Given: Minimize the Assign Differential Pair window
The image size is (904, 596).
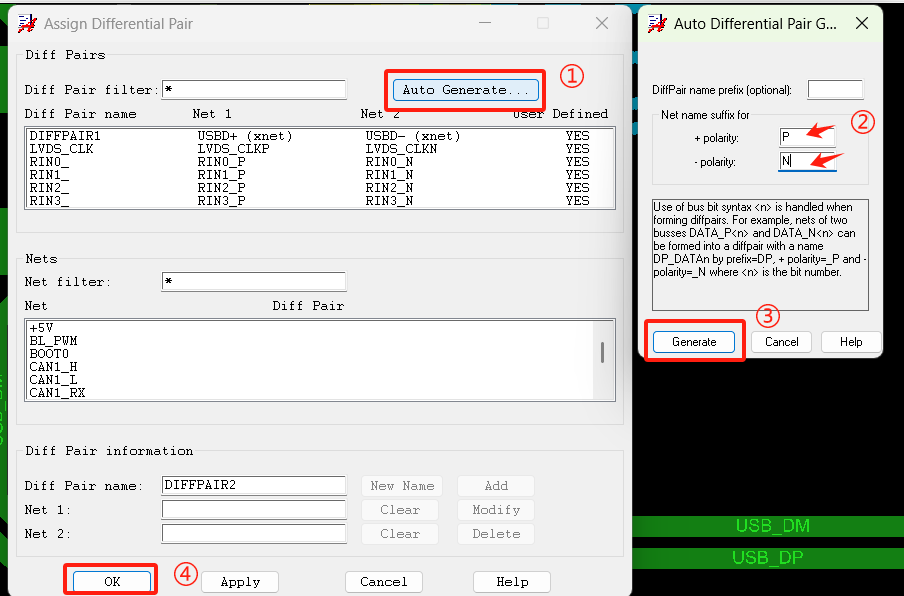Looking at the screenshot, I should click(x=485, y=23).
